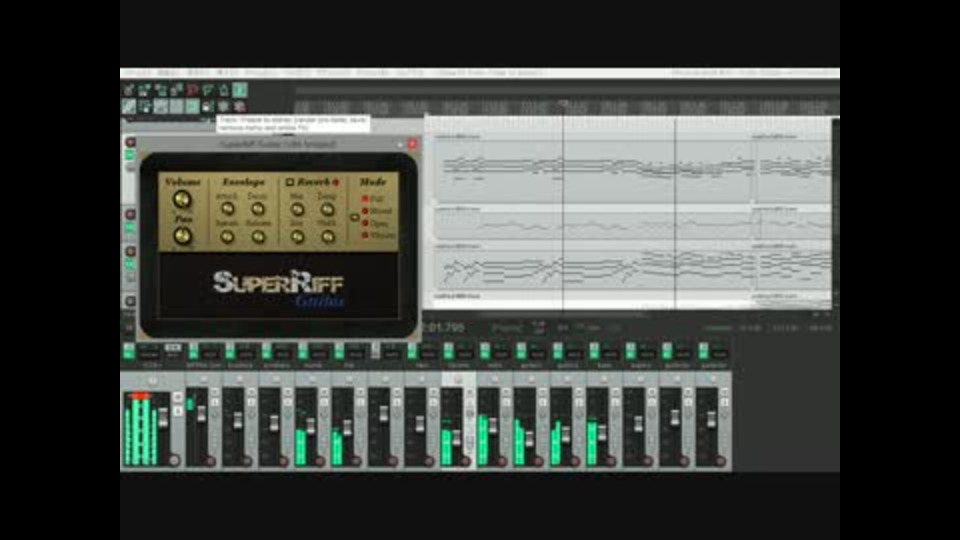Click SuperRiff Pan knob
This screenshot has width=960, height=540.
pyautogui.click(x=182, y=235)
